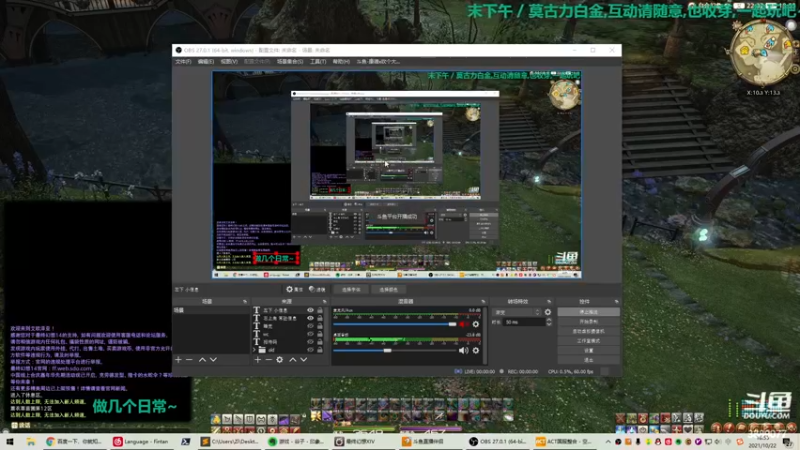Click the game minimap in the corner
800x450 pixels.
click(x=763, y=53)
